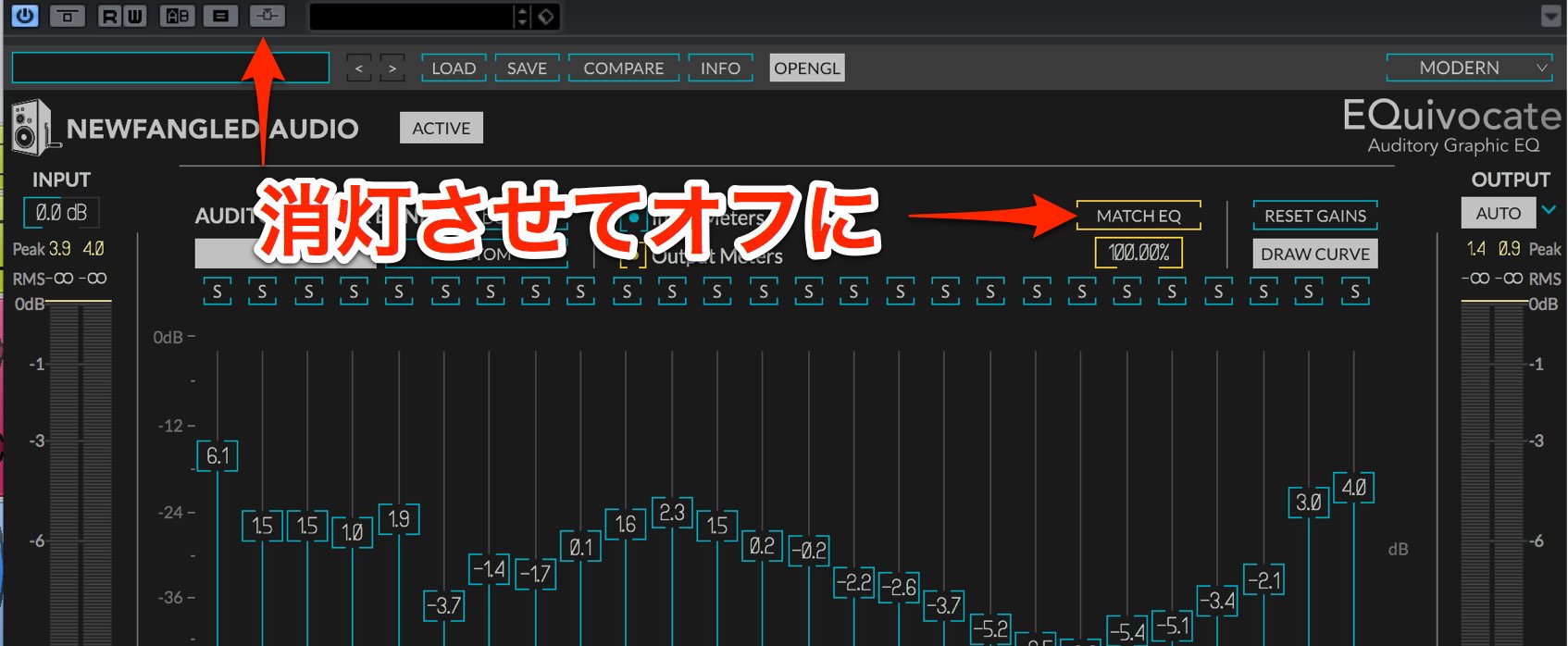Solo the band with 0.2 gain
Viewport: 1568px width, 646px height.
764,292
